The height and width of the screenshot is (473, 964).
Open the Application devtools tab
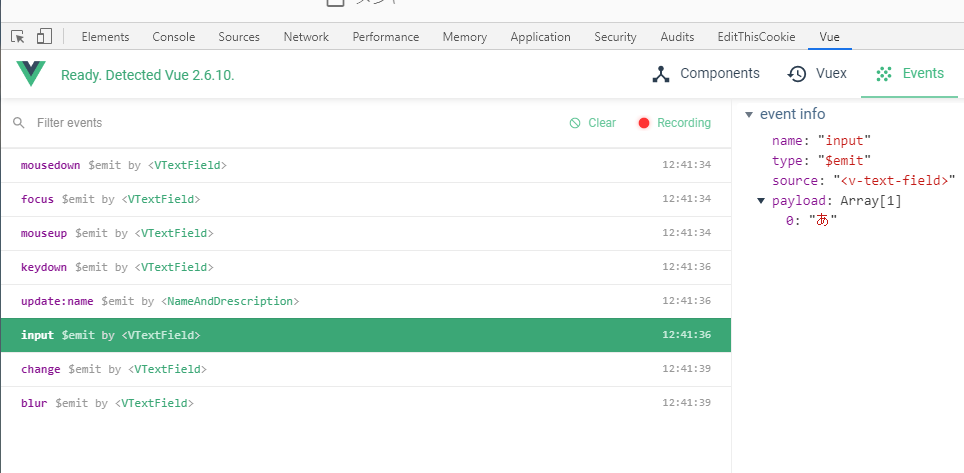pos(540,37)
